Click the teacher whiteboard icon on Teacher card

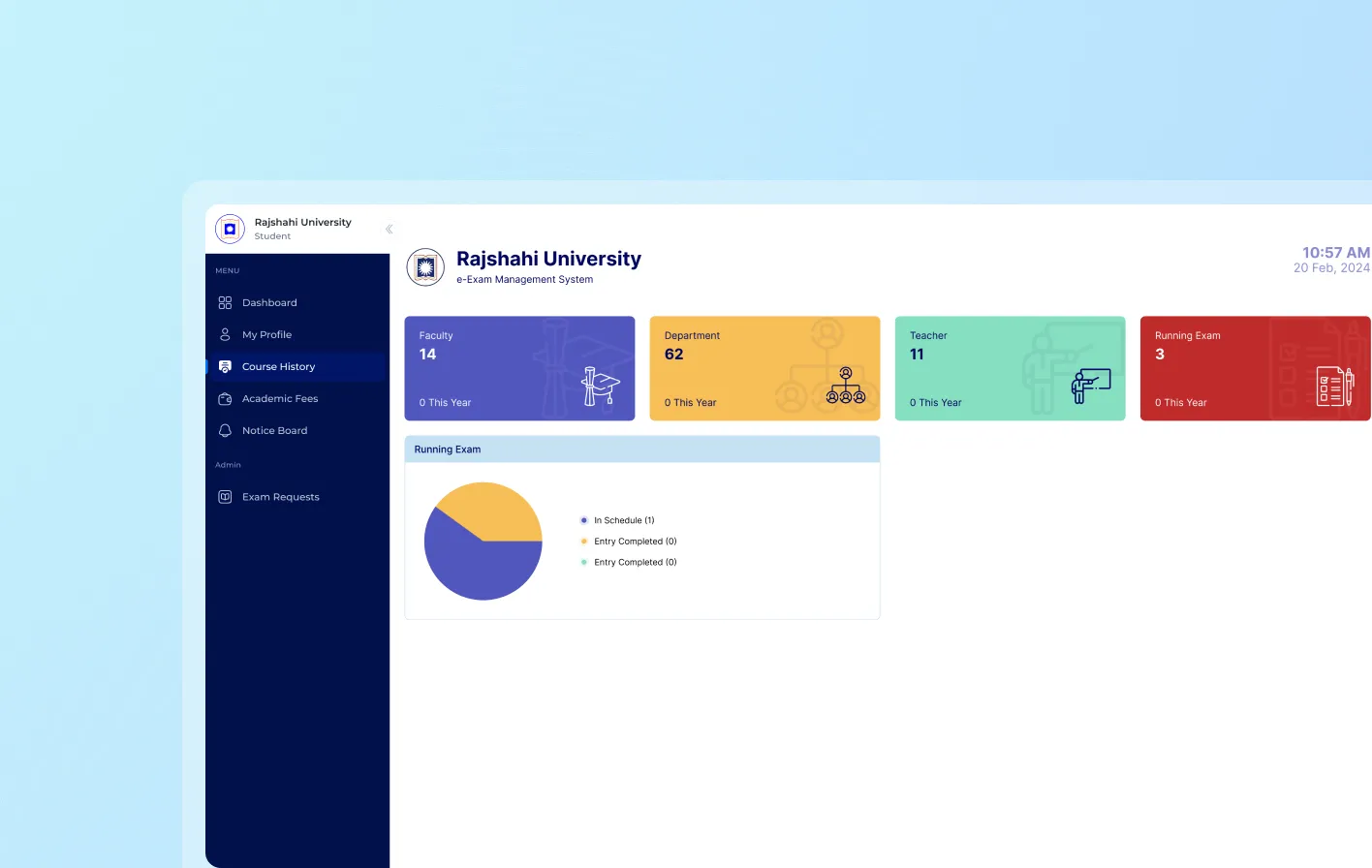(1090, 386)
